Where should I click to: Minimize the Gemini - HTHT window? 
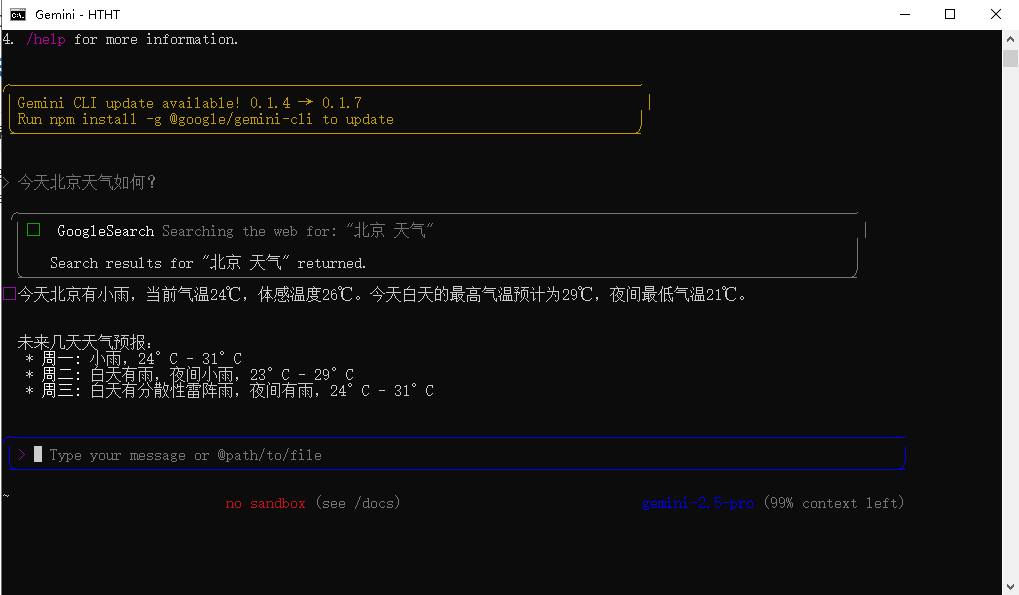pyautogui.click(x=905, y=14)
